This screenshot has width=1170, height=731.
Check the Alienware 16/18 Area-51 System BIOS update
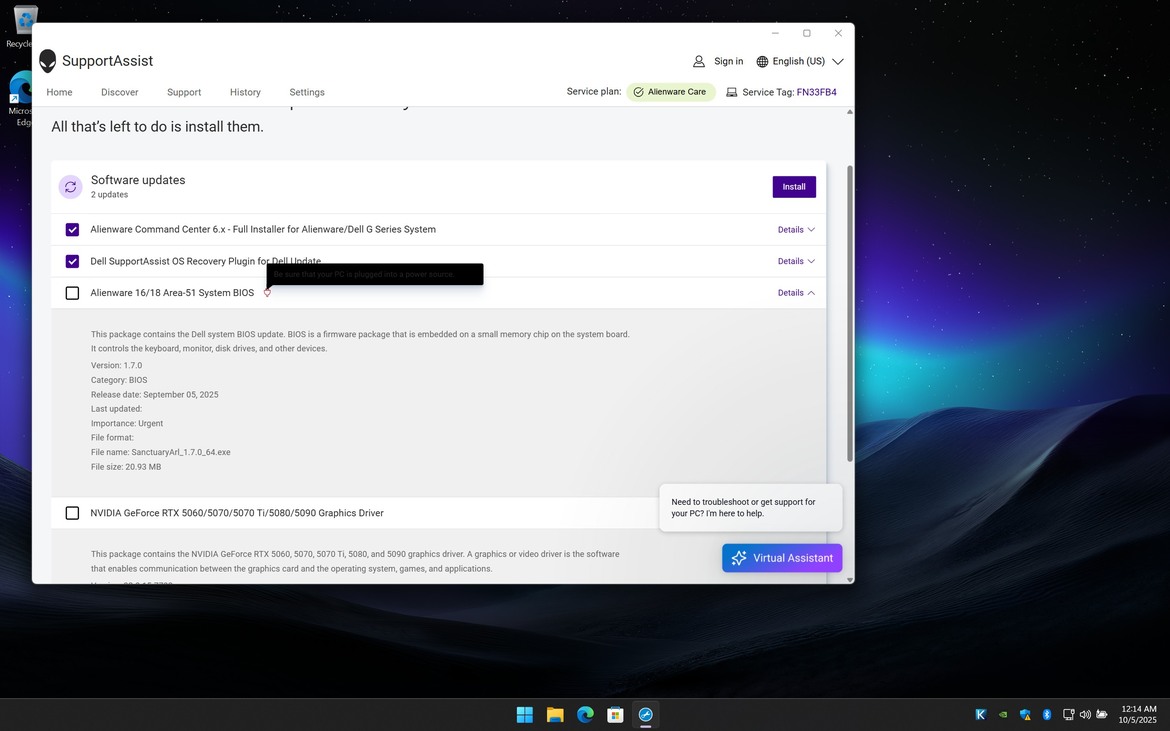click(x=72, y=292)
